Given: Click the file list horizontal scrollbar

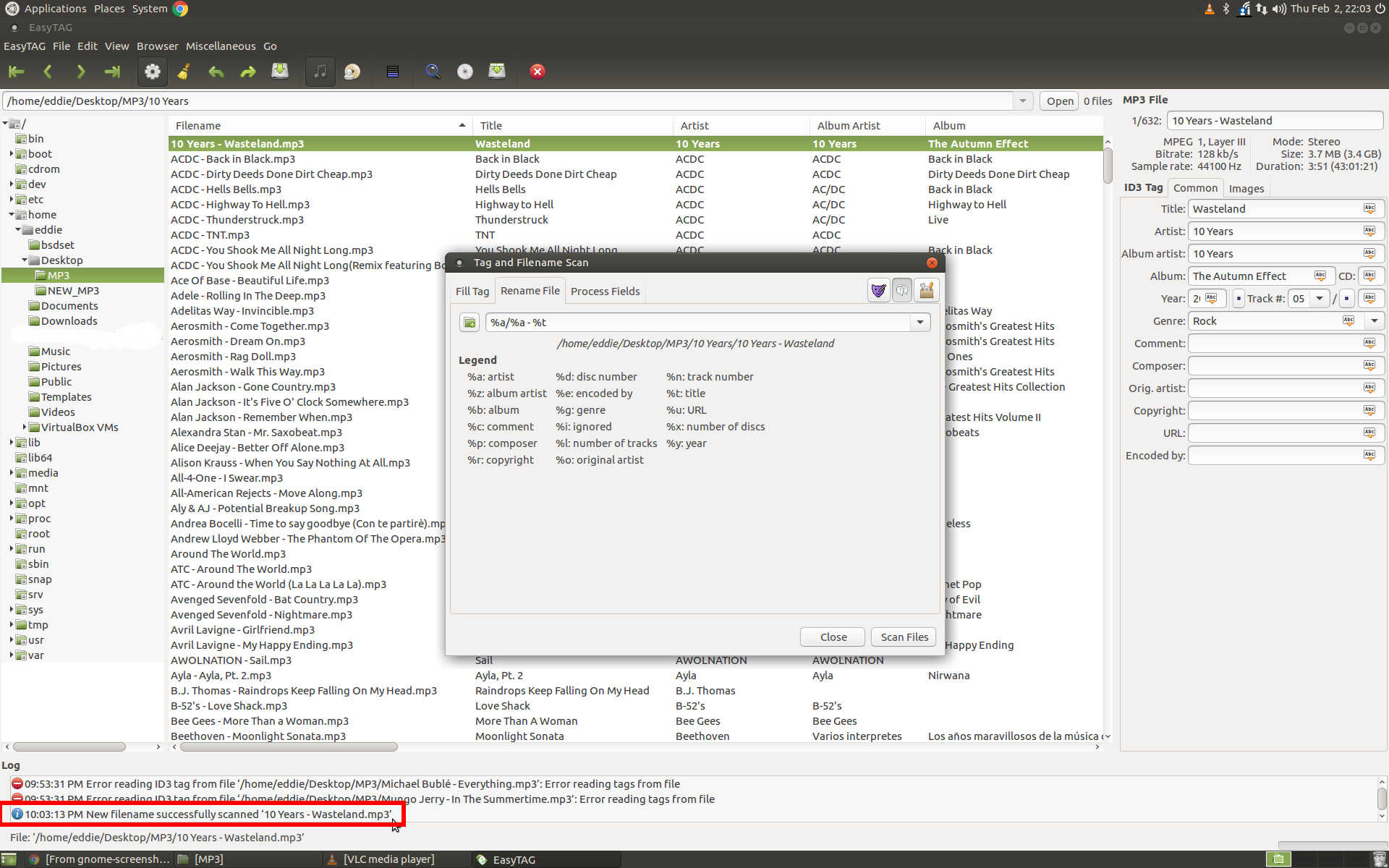Looking at the screenshot, I should (x=289, y=746).
